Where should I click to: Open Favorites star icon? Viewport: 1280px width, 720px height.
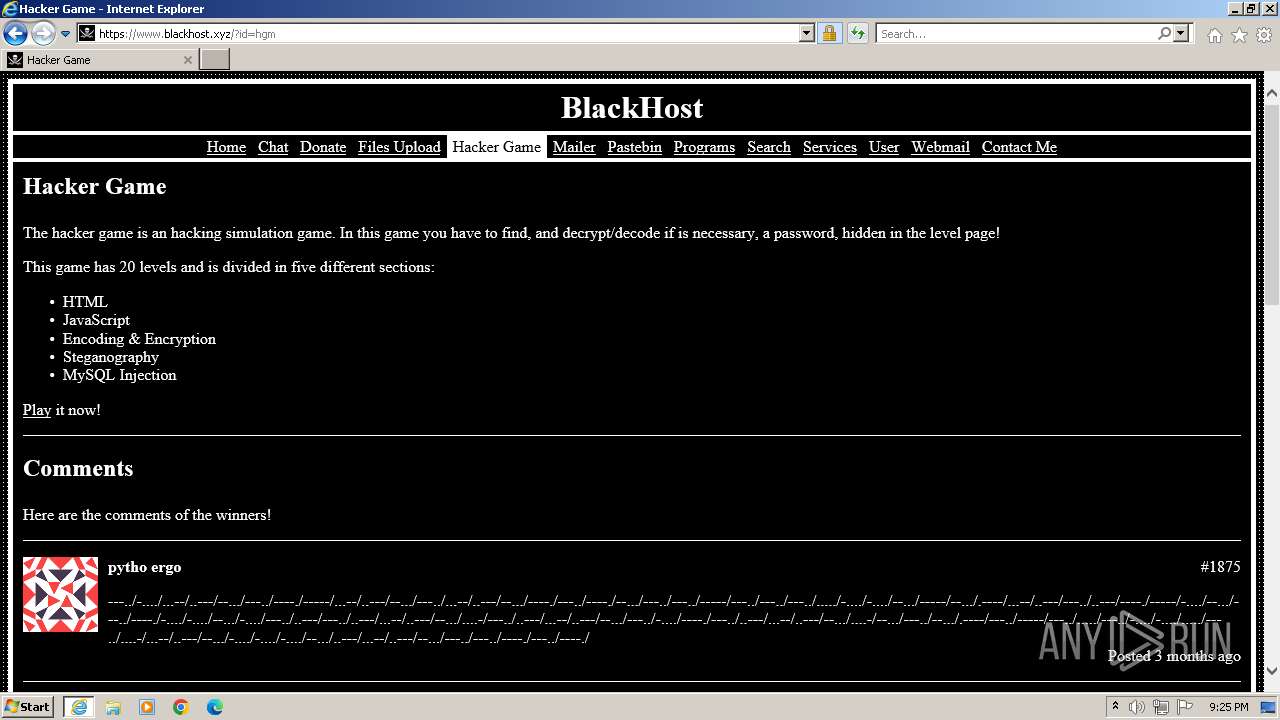point(1239,35)
